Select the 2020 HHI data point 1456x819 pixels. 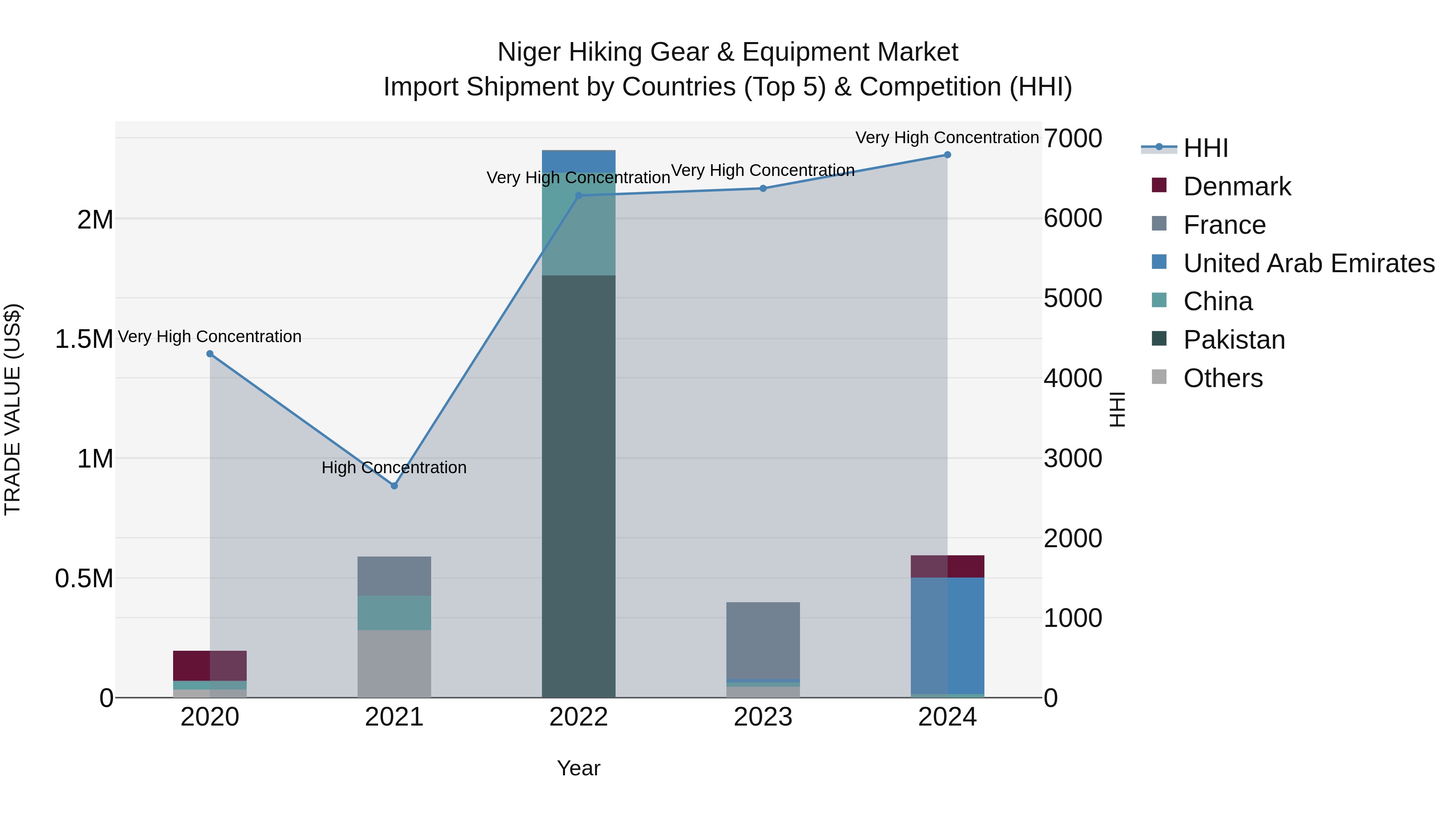point(210,354)
